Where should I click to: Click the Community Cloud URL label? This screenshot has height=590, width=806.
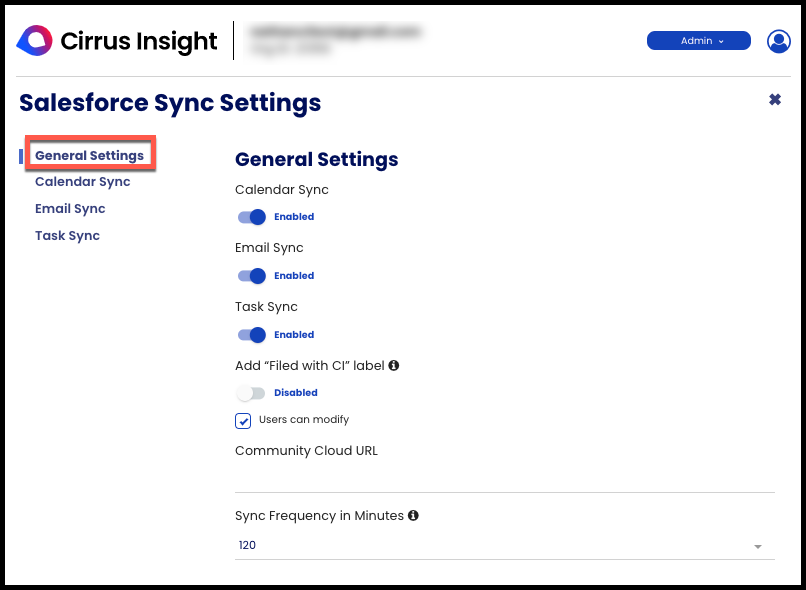[306, 451]
